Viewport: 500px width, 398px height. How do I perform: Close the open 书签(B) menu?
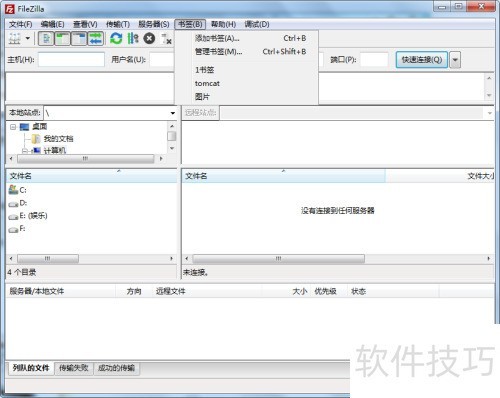click(190, 24)
